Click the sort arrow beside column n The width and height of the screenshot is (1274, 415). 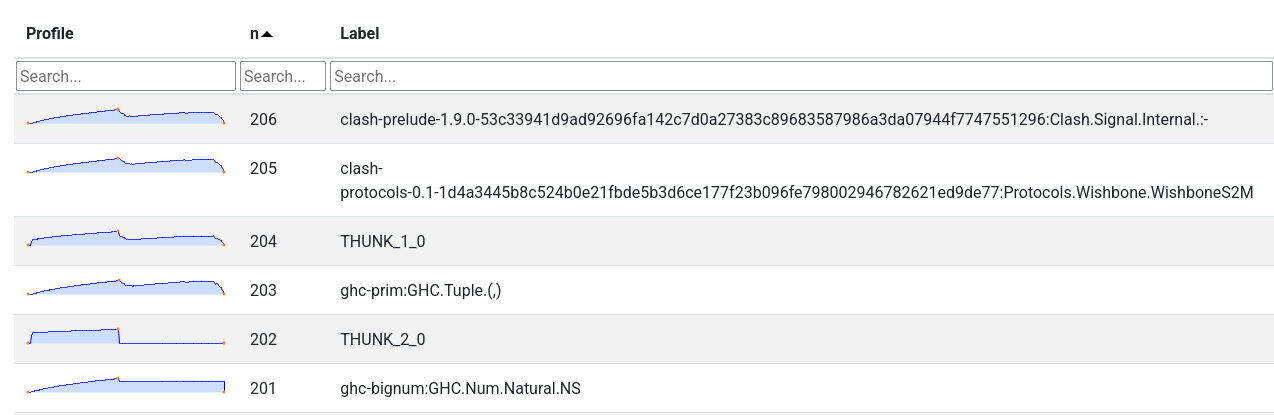point(267,34)
